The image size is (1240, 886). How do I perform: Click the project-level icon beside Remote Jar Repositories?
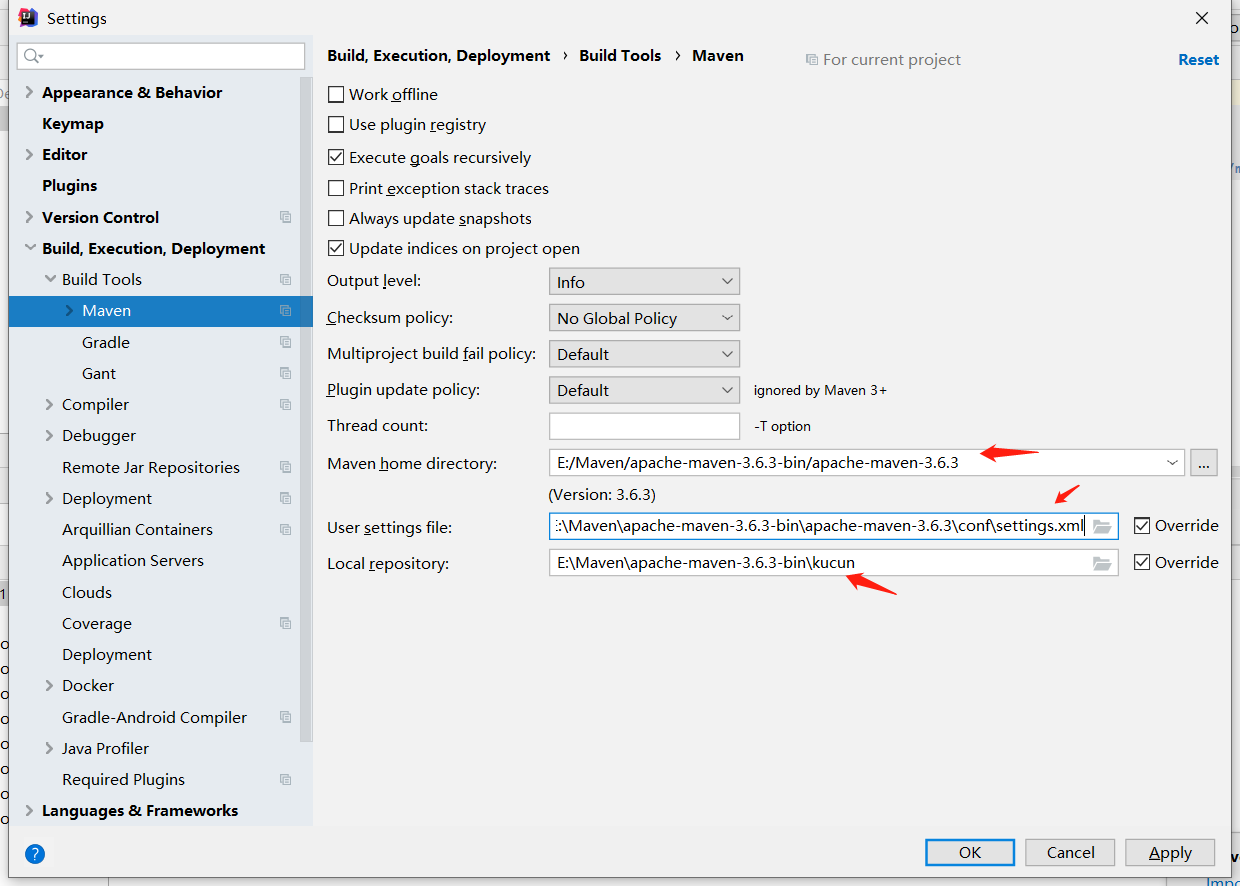pos(286,467)
